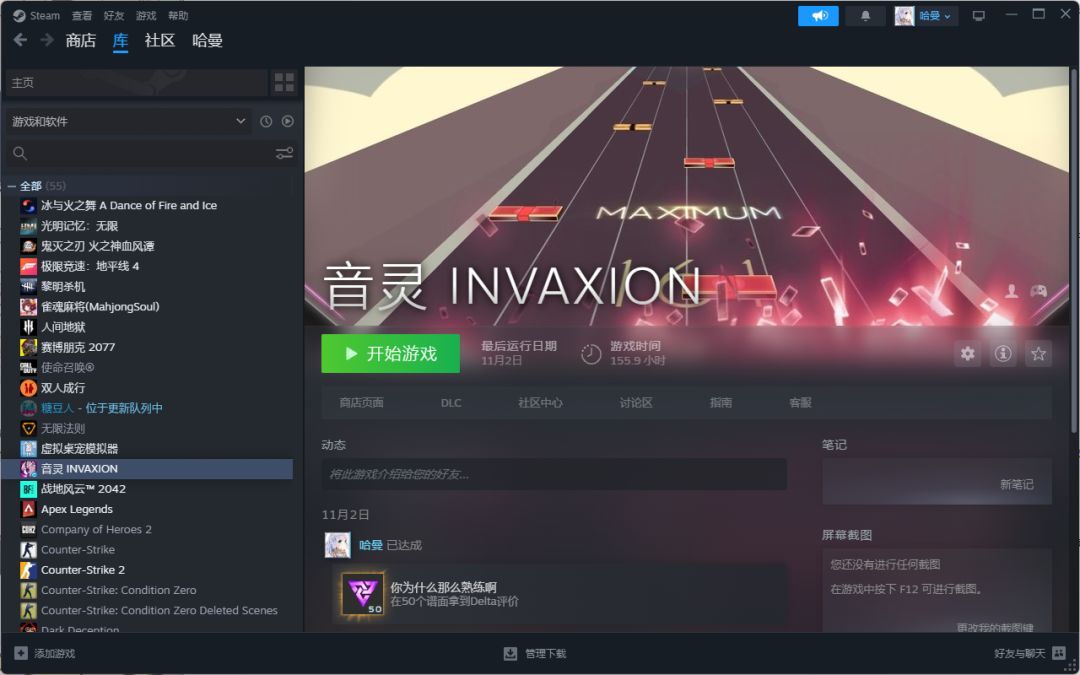Switch to the 社区 tab
This screenshot has width=1080, height=675.
click(160, 41)
